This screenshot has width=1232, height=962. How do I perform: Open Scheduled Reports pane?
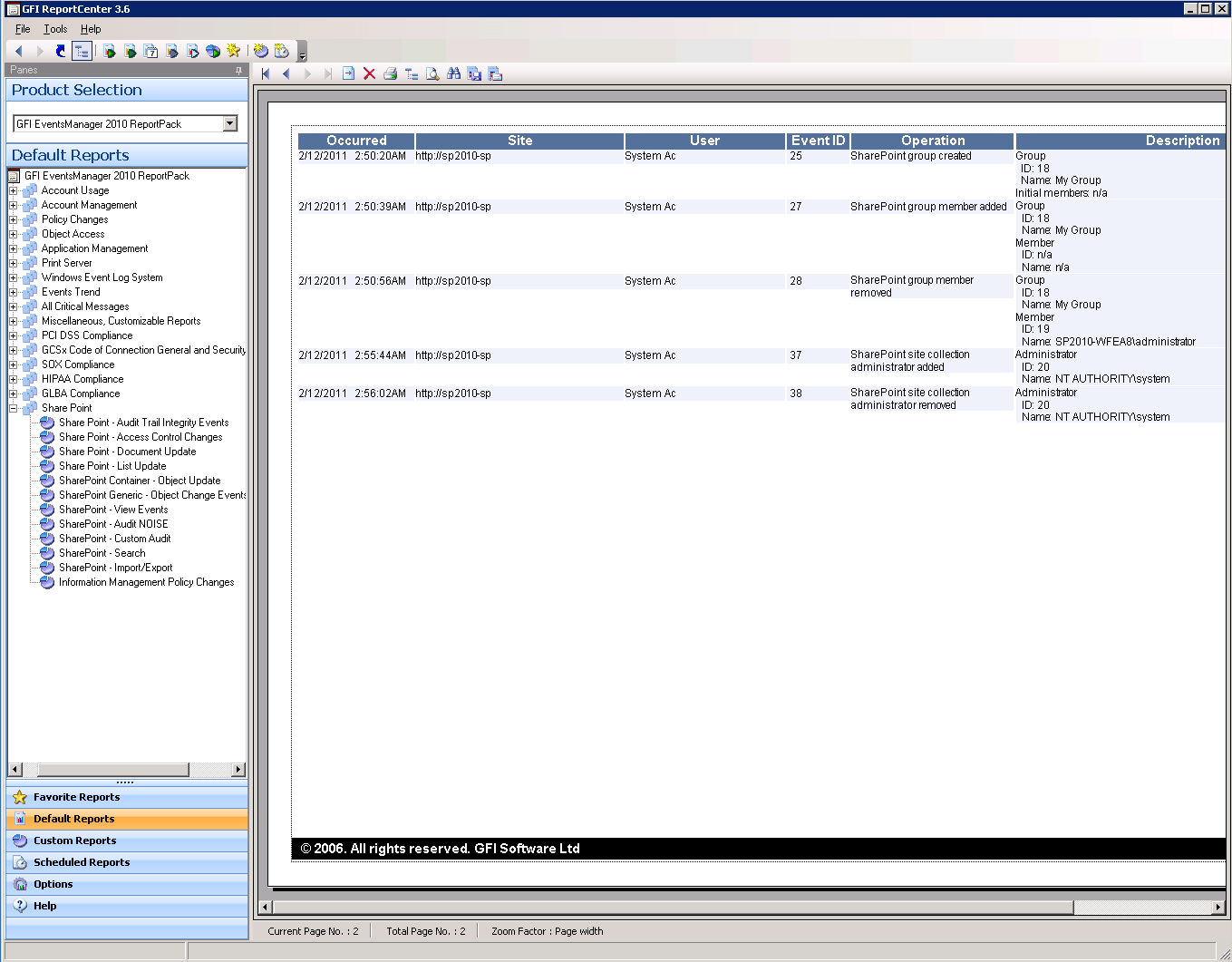point(127,862)
